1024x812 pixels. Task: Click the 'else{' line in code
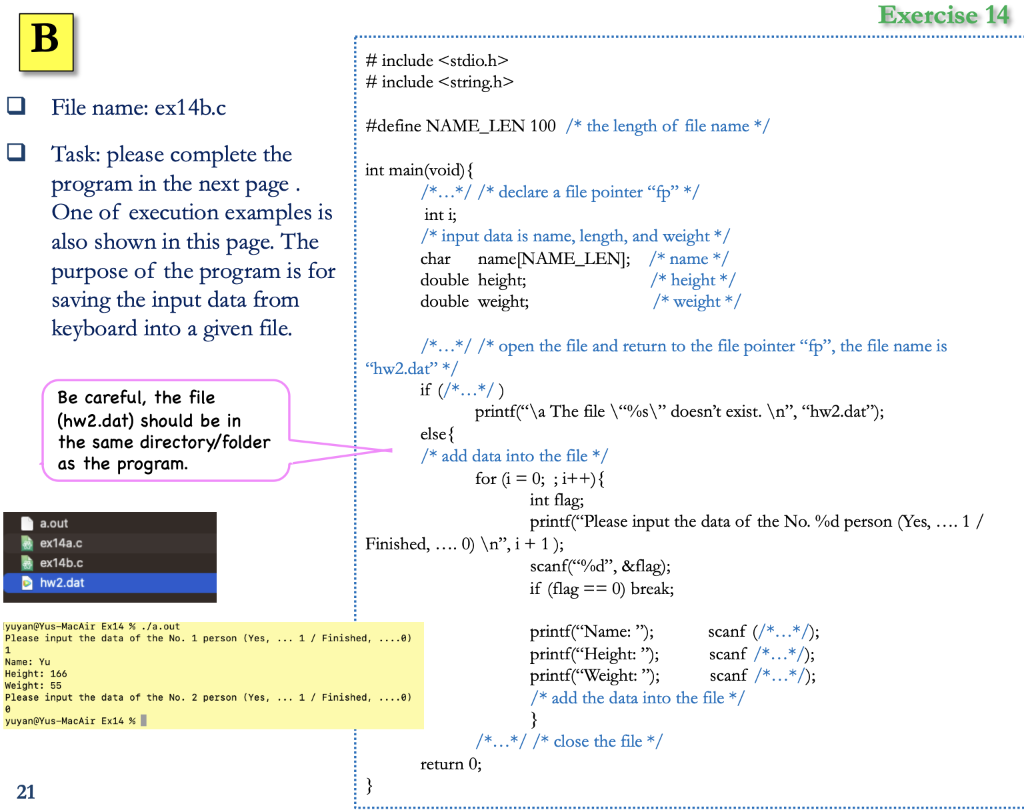point(437,434)
